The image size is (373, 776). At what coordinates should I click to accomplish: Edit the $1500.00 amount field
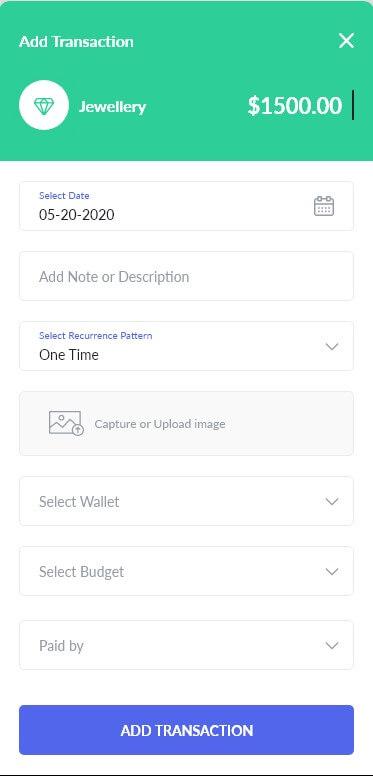pos(295,106)
